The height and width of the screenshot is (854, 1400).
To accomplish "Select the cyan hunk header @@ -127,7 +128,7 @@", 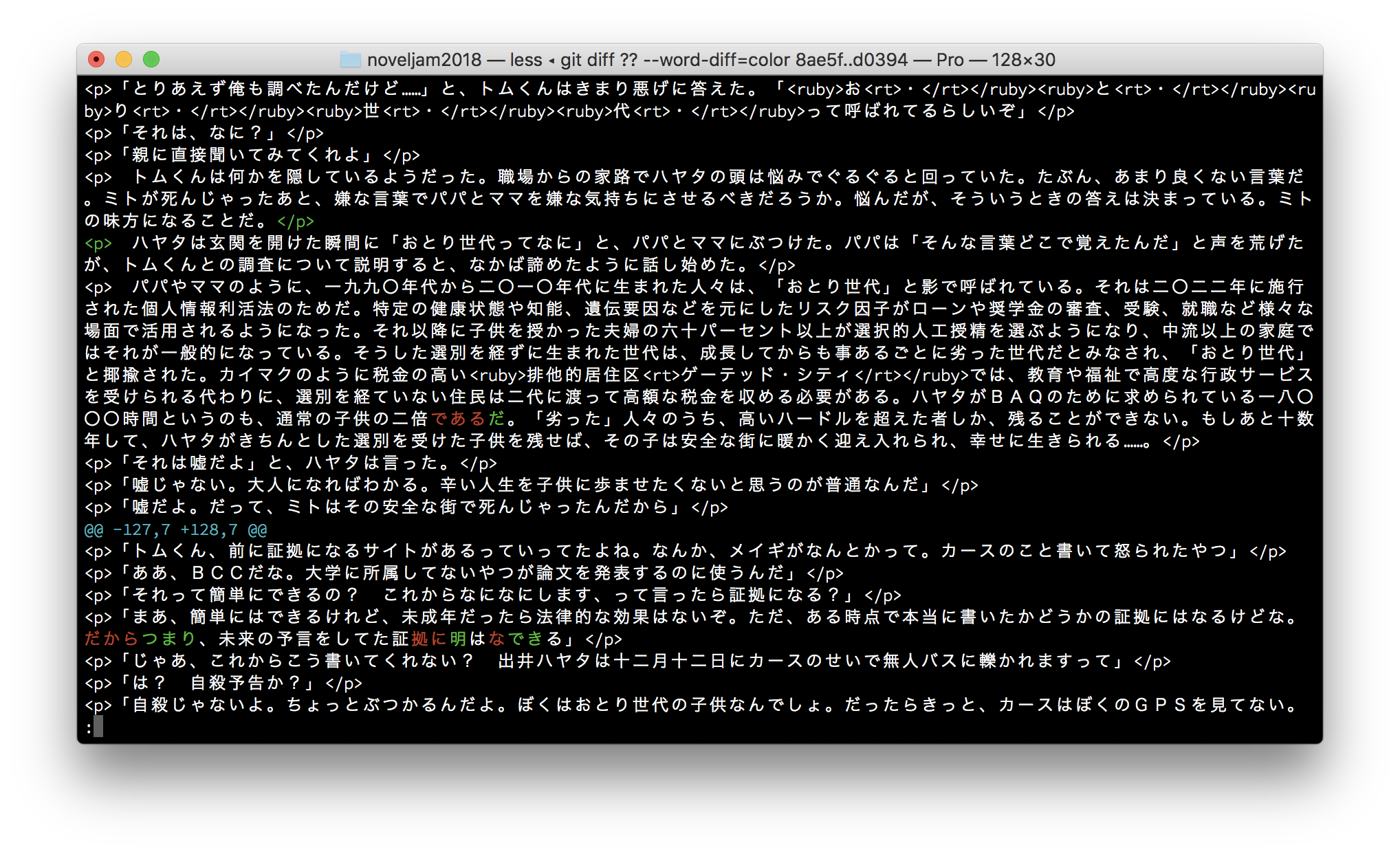I will click(175, 529).
